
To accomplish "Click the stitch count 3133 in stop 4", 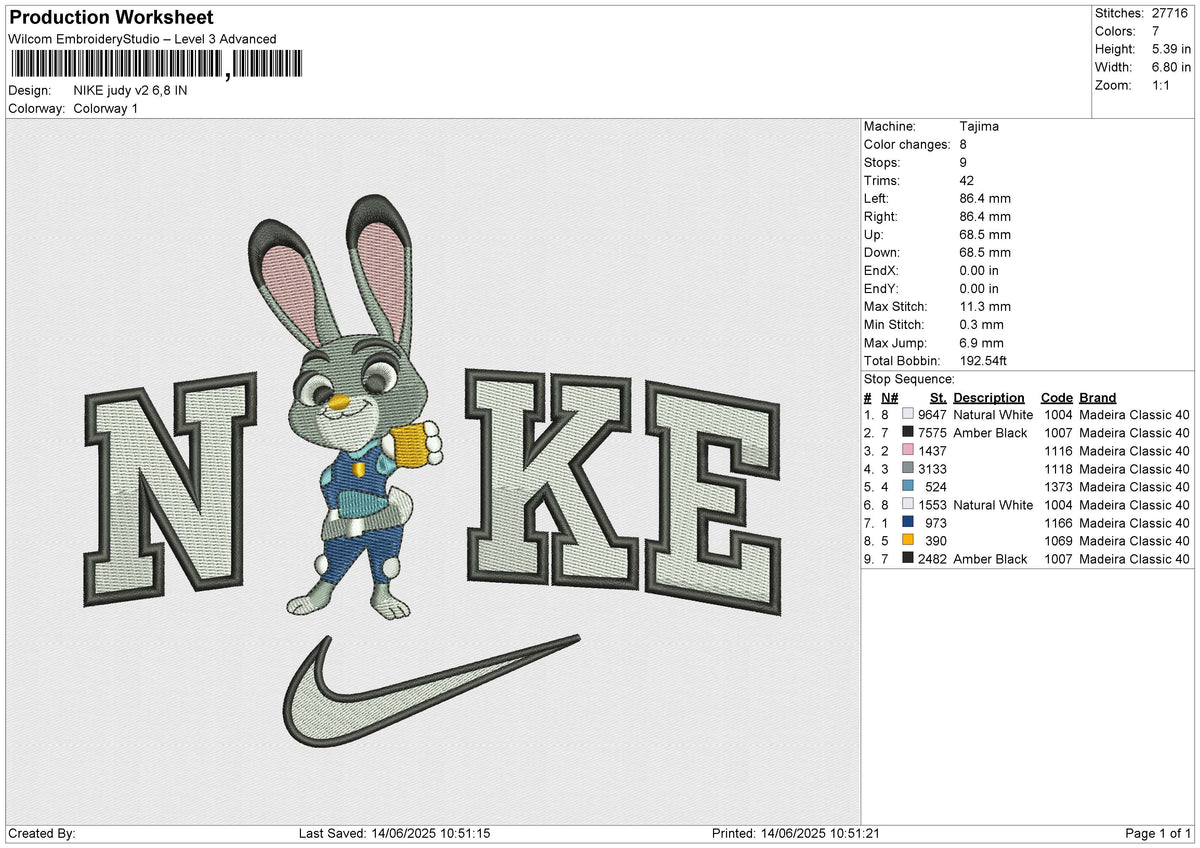I will (932, 469).
